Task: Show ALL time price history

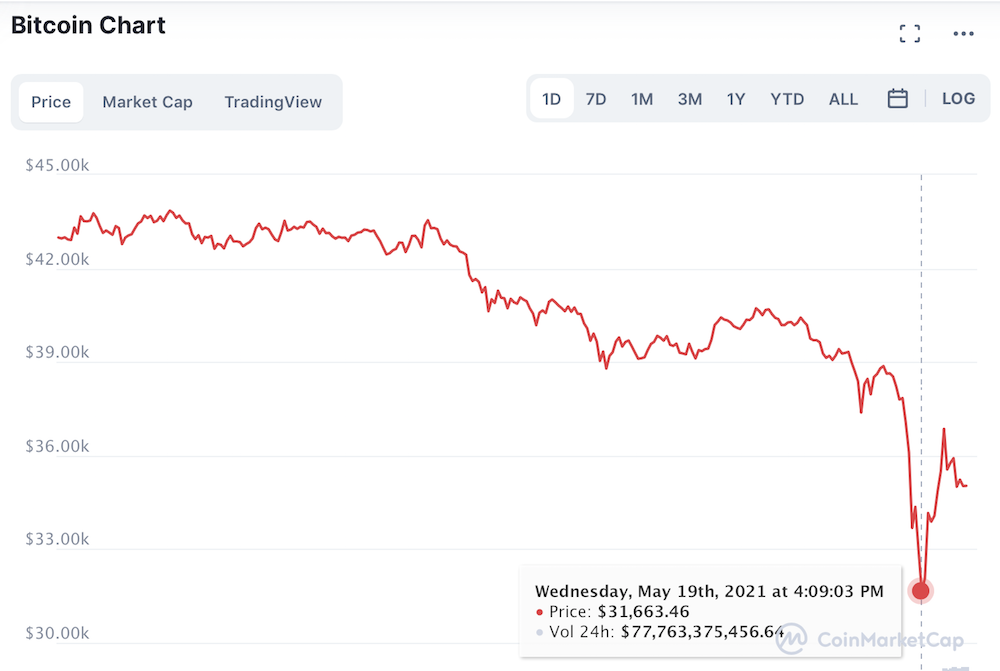Action: click(x=843, y=100)
